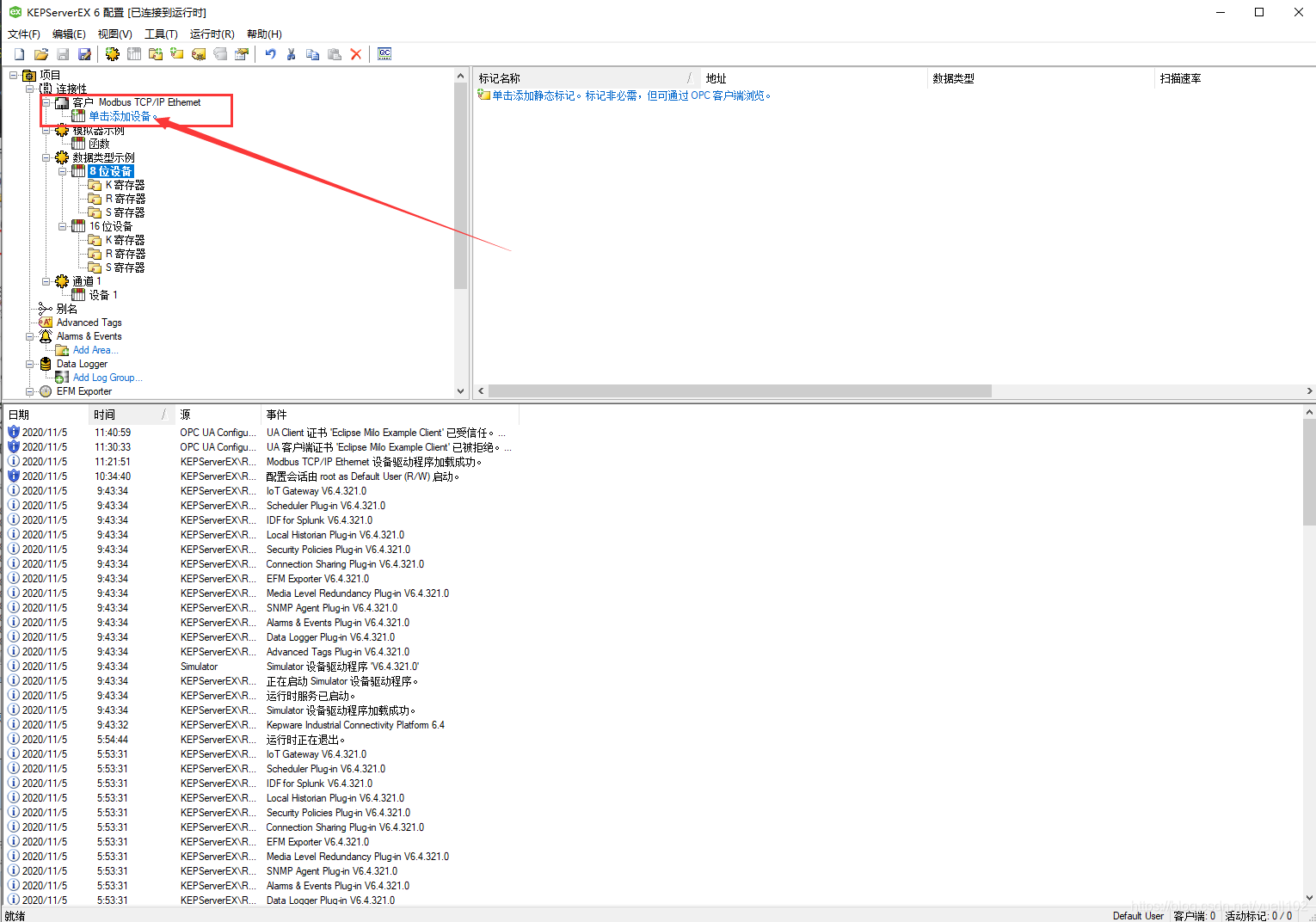
Task: Click the red Delete X toolbar icon
Action: click(356, 54)
